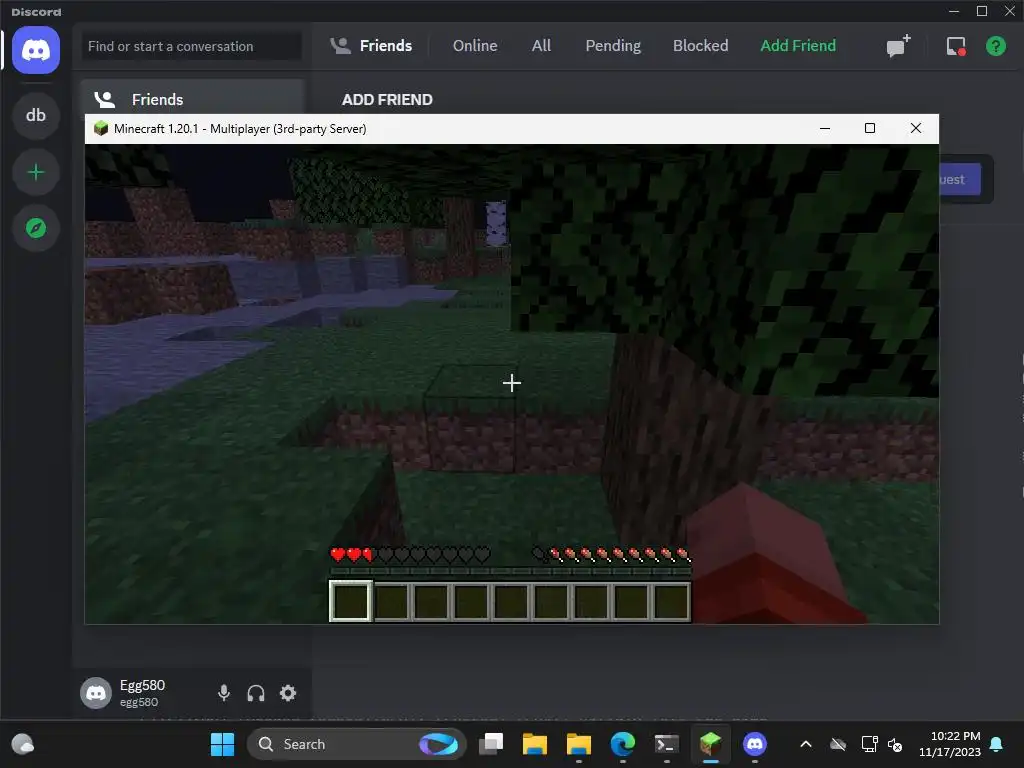1024x768 pixels.
Task: Focus the Find or start a conversation field
Action: click(x=192, y=46)
